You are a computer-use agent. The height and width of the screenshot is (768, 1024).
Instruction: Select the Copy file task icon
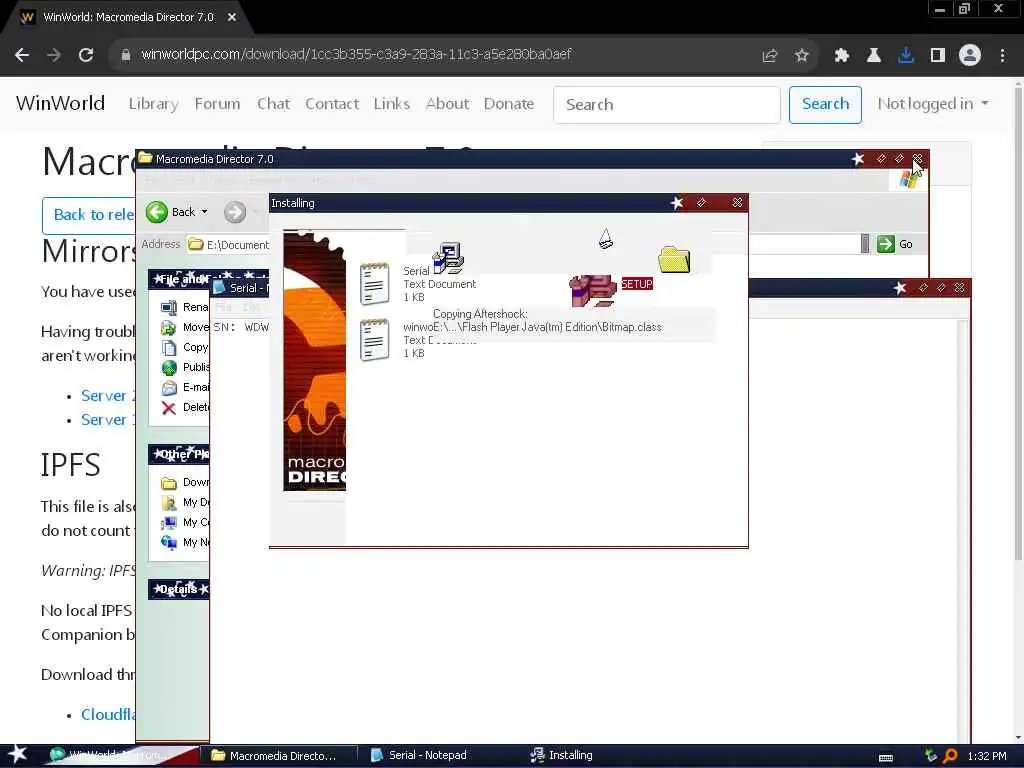[x=169, y=347]
